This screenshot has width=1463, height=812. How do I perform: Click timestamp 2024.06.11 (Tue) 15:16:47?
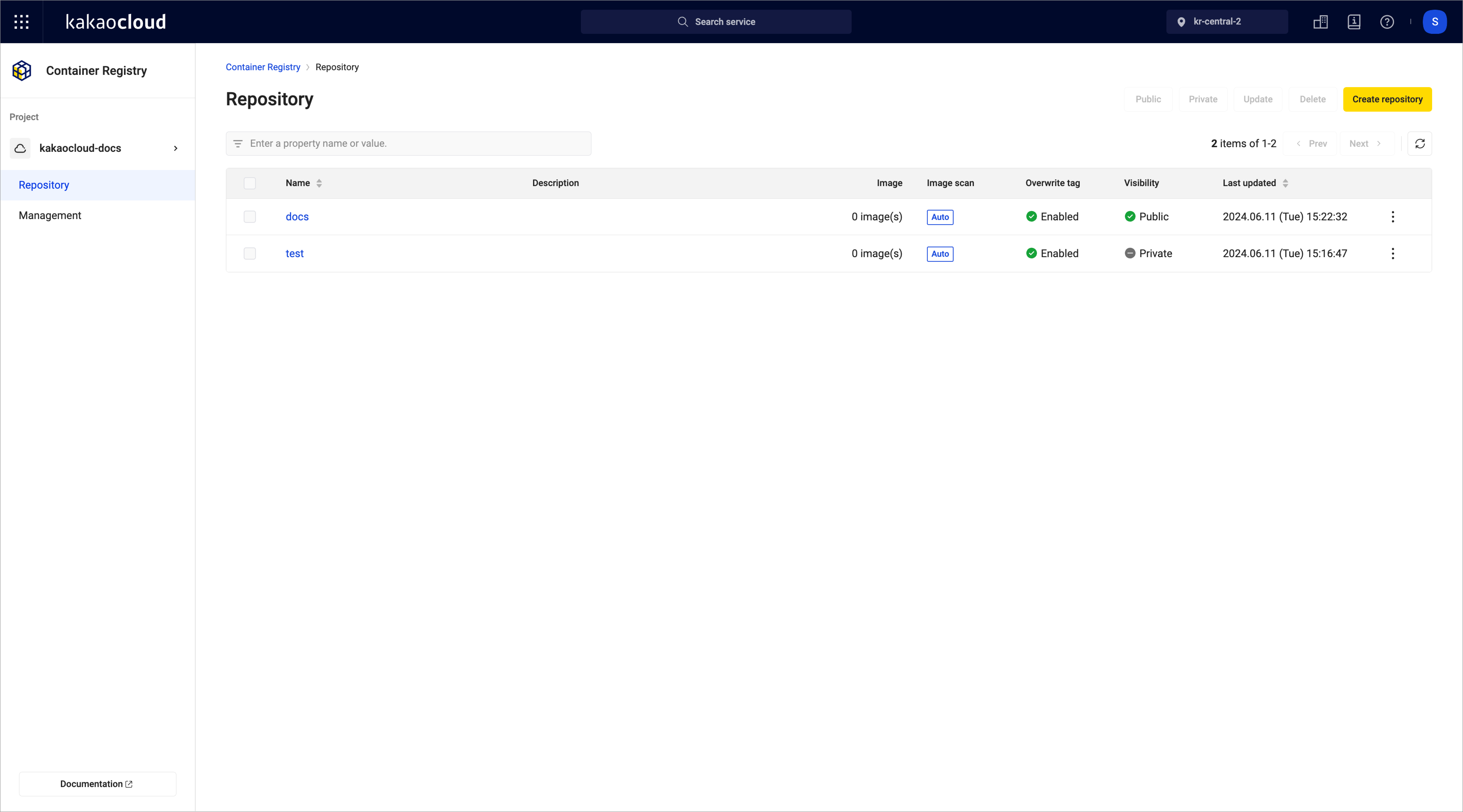(1285, 254)
